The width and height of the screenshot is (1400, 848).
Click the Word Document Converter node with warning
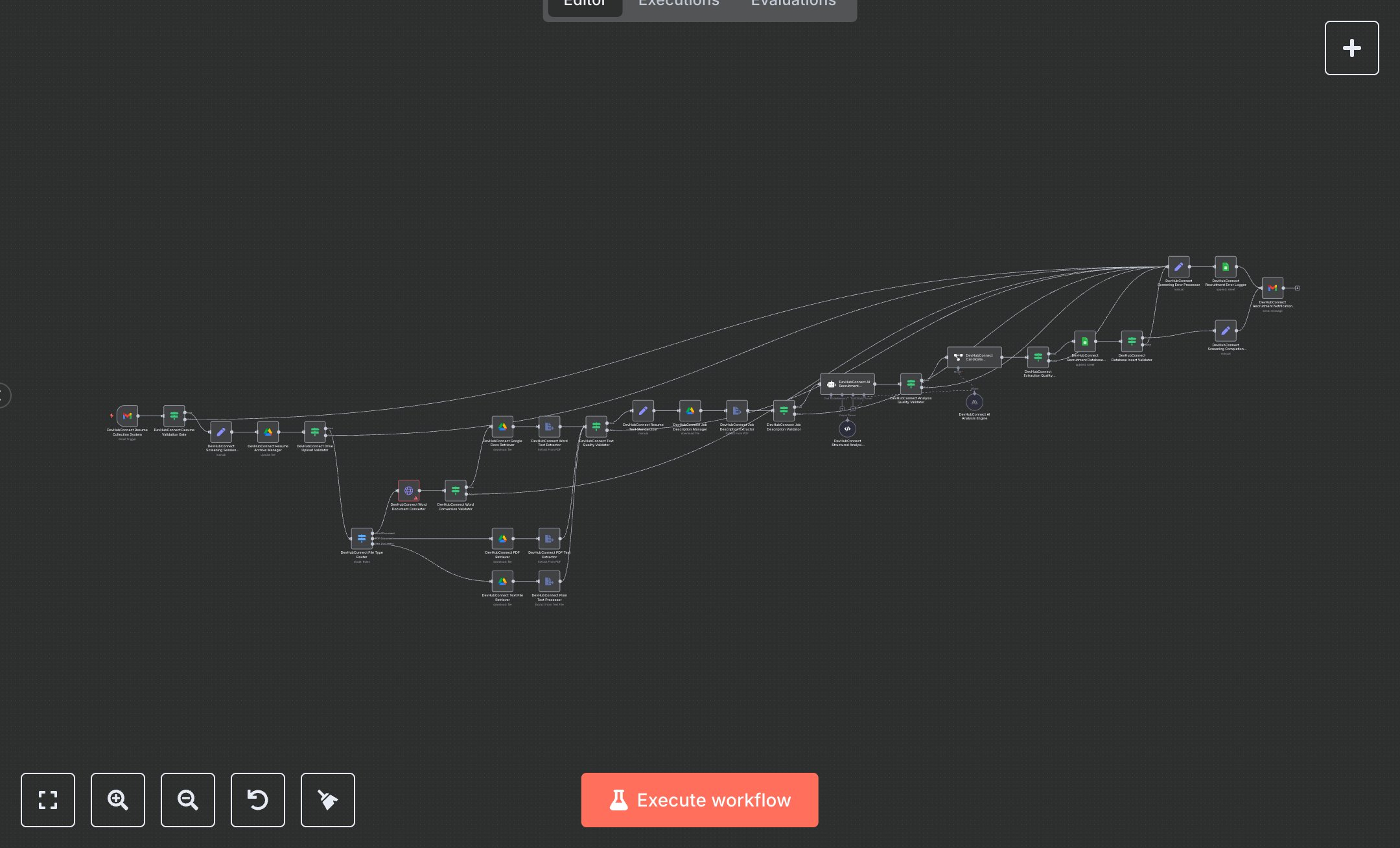[408, 490]
